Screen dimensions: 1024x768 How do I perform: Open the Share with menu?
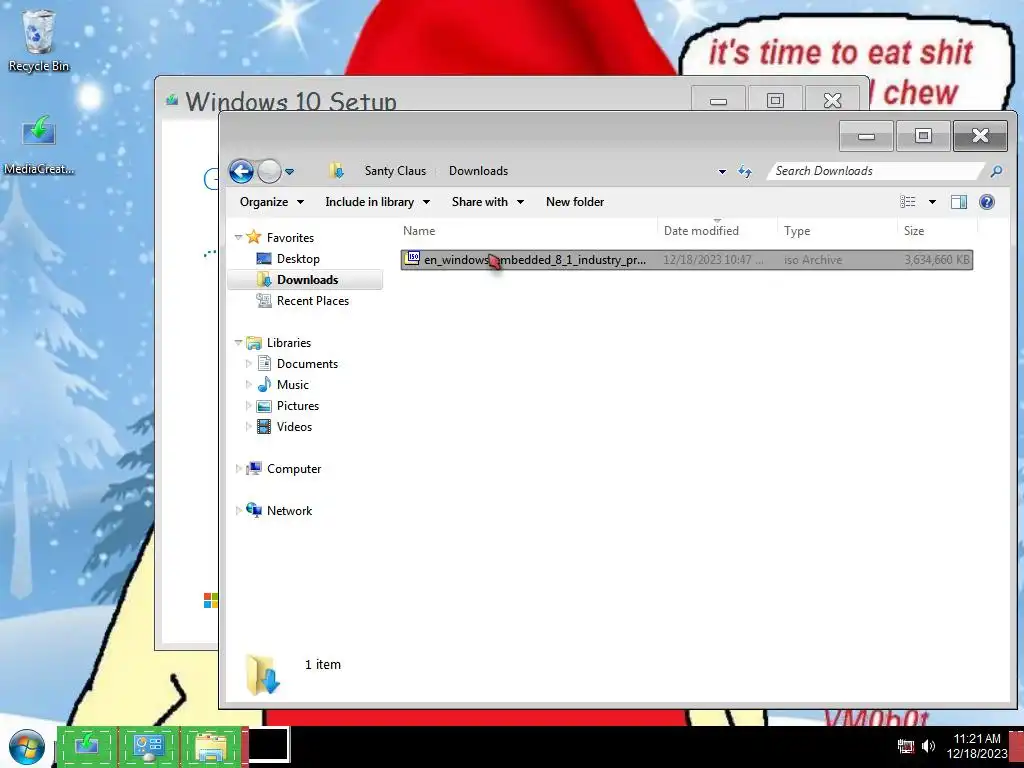[x=488, y=202]
